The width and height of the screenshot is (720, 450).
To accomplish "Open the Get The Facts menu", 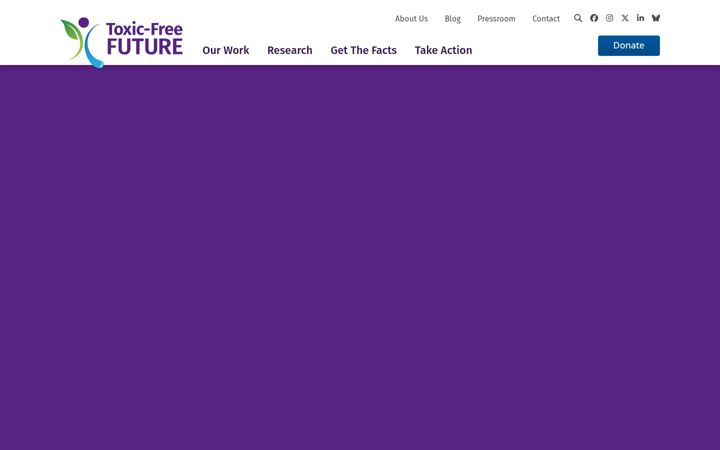I will (363, 50).
